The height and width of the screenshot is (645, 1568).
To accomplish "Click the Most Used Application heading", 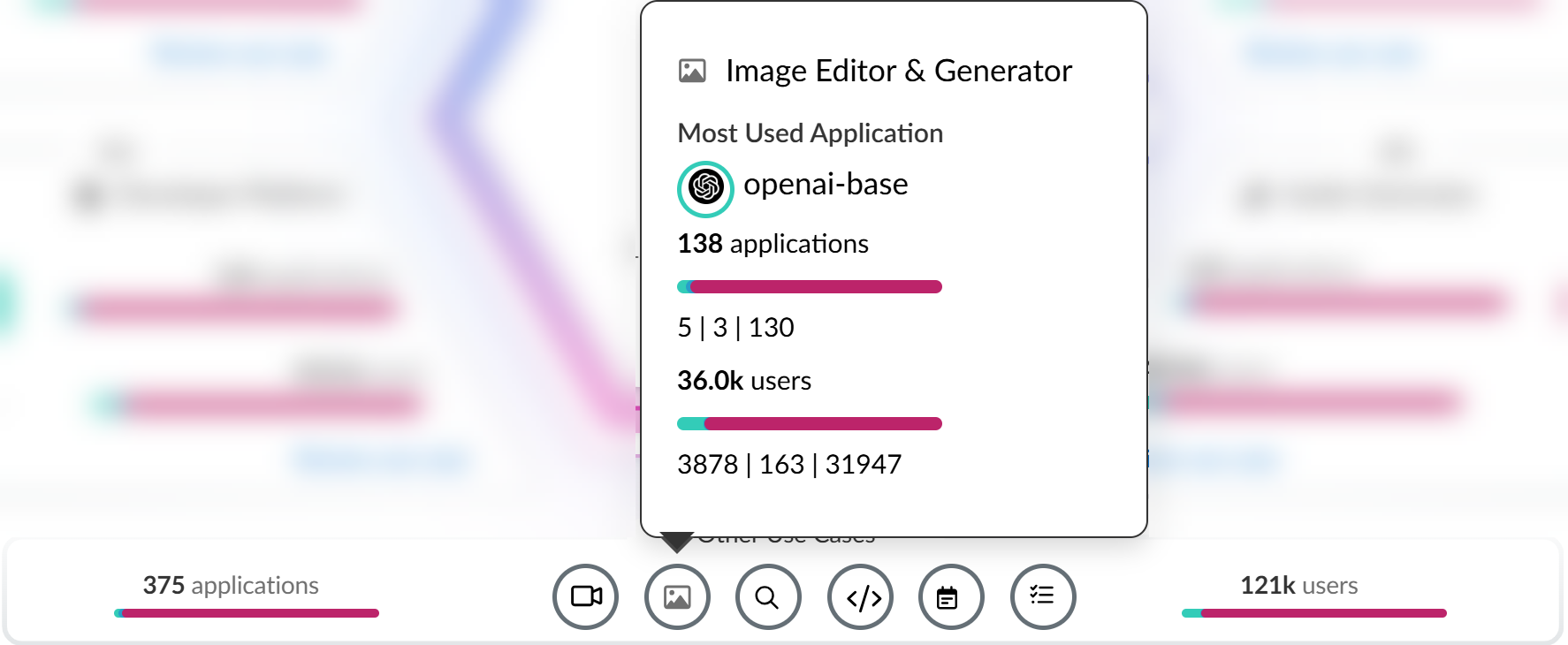I will 810,133.
